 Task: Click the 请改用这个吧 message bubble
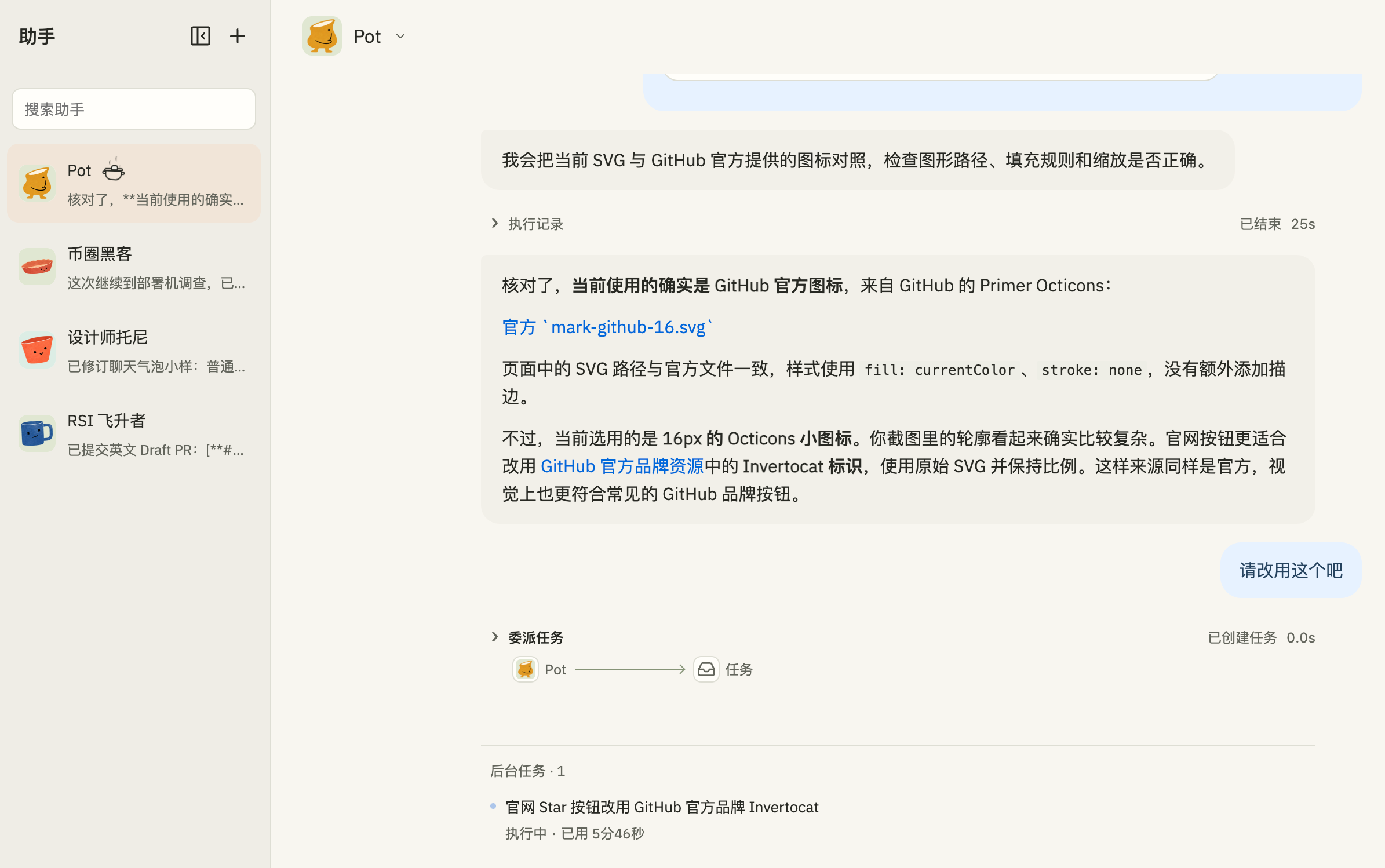click(1291, 570)
